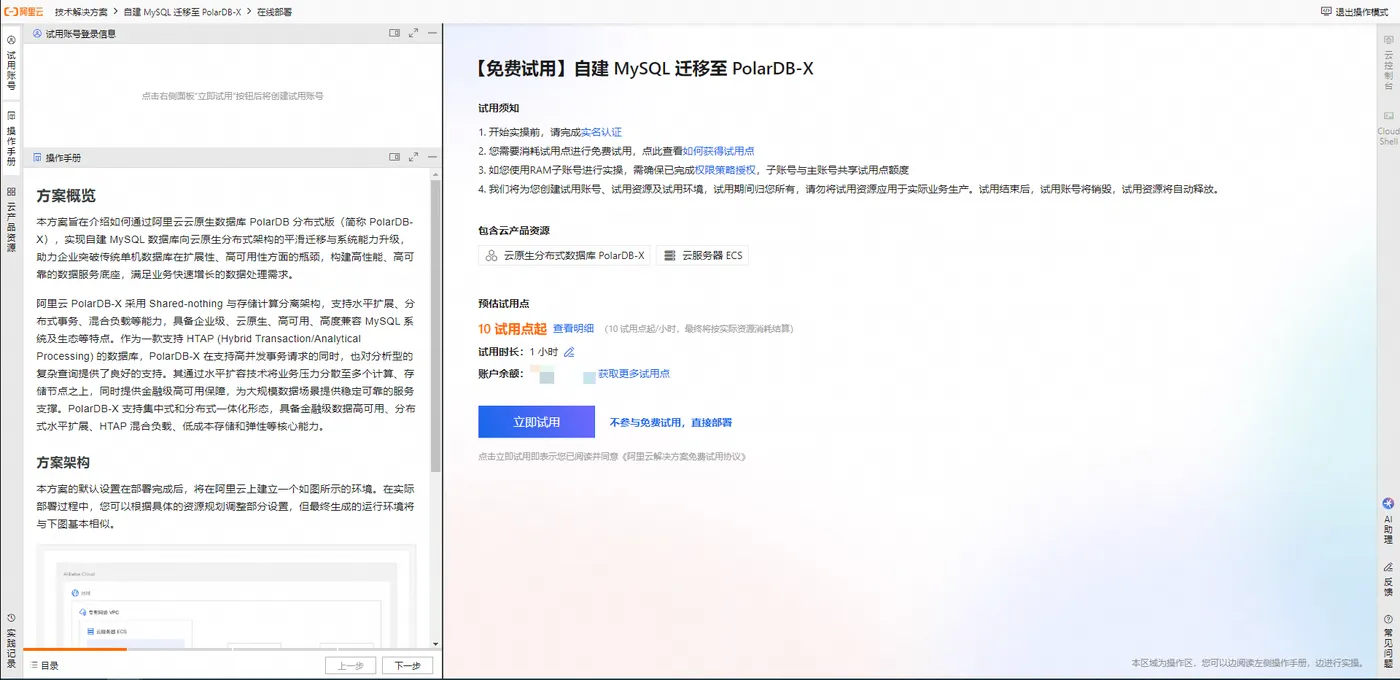Click the 【免费试用】自建 MySQL 迁移至 PolarDB-X title

pos(645,69)
